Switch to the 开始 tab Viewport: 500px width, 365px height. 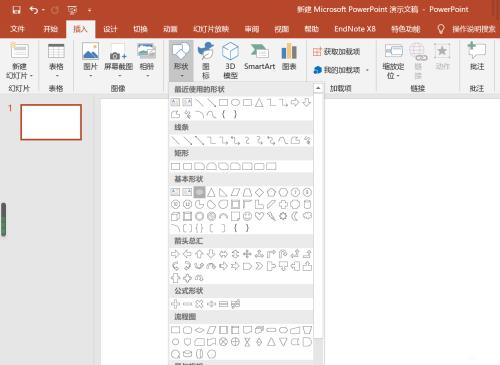tap(50, 29)
